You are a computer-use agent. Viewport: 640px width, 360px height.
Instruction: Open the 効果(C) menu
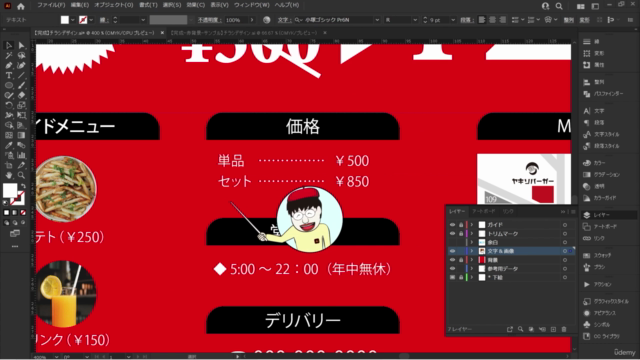tap(196, 5)
